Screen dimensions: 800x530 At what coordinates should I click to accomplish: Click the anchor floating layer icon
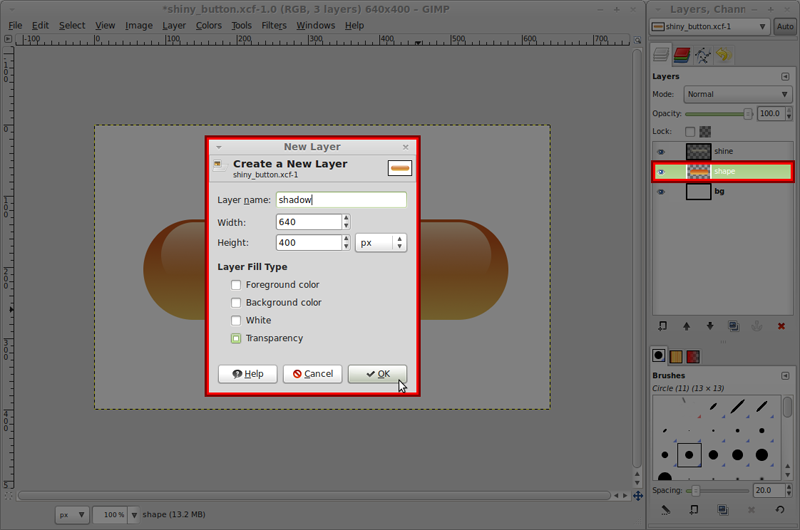point(757,326)
